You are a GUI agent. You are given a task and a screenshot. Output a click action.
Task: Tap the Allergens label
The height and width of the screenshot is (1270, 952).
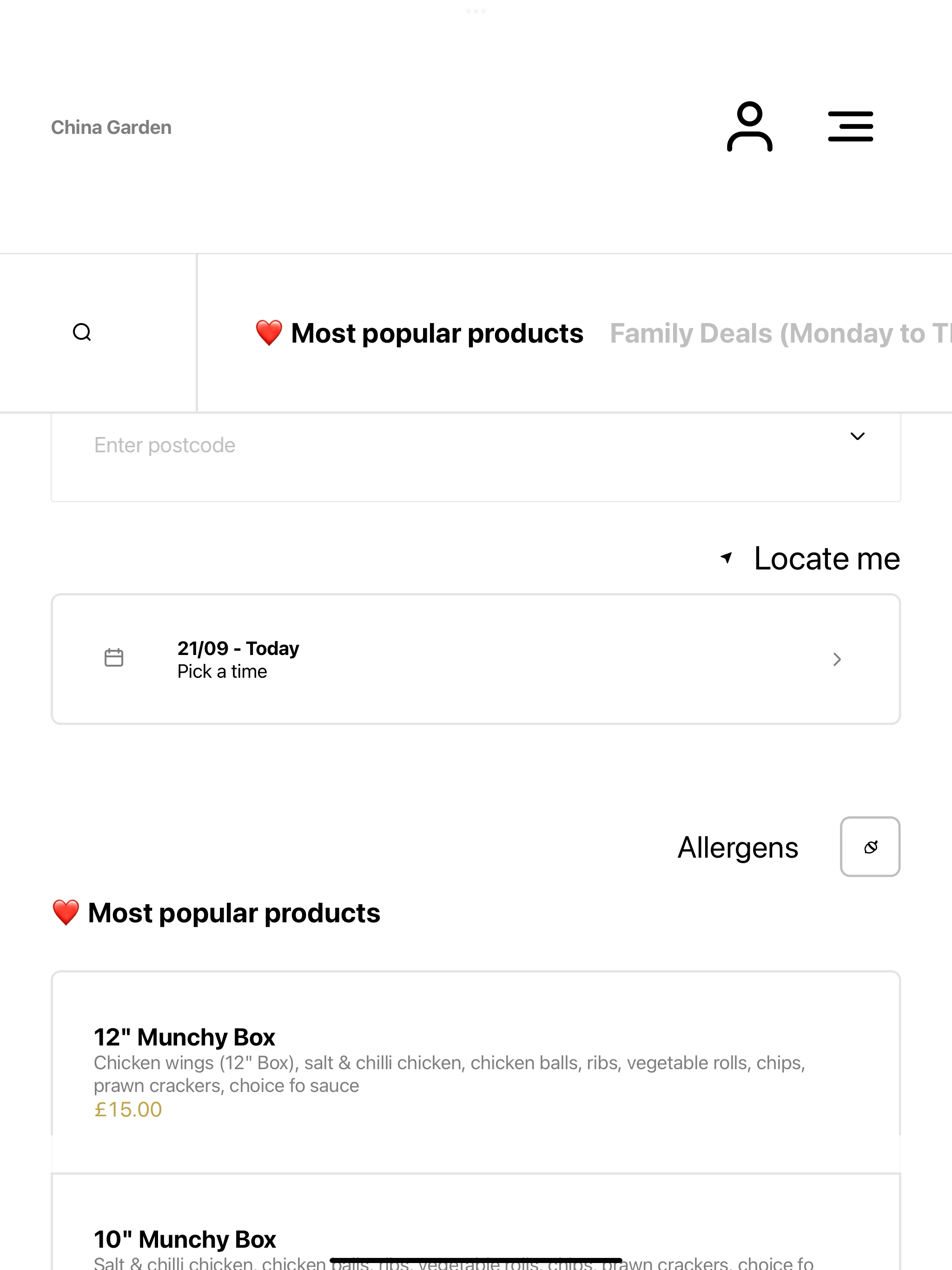click(738, 847)
